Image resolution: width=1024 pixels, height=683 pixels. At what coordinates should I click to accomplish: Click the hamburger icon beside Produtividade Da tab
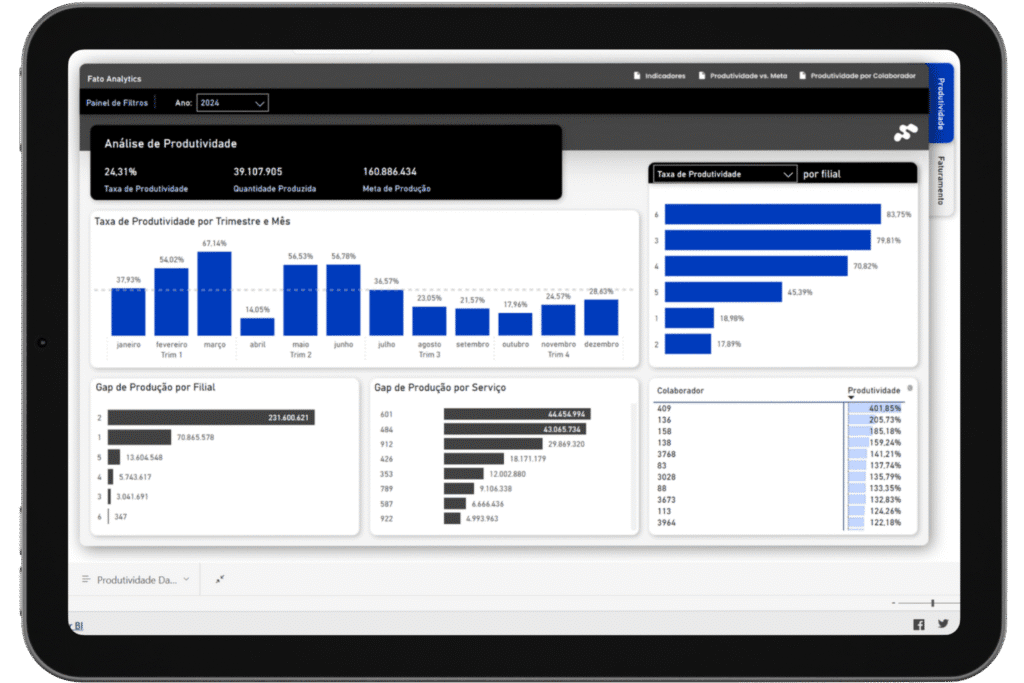point(85,579)
